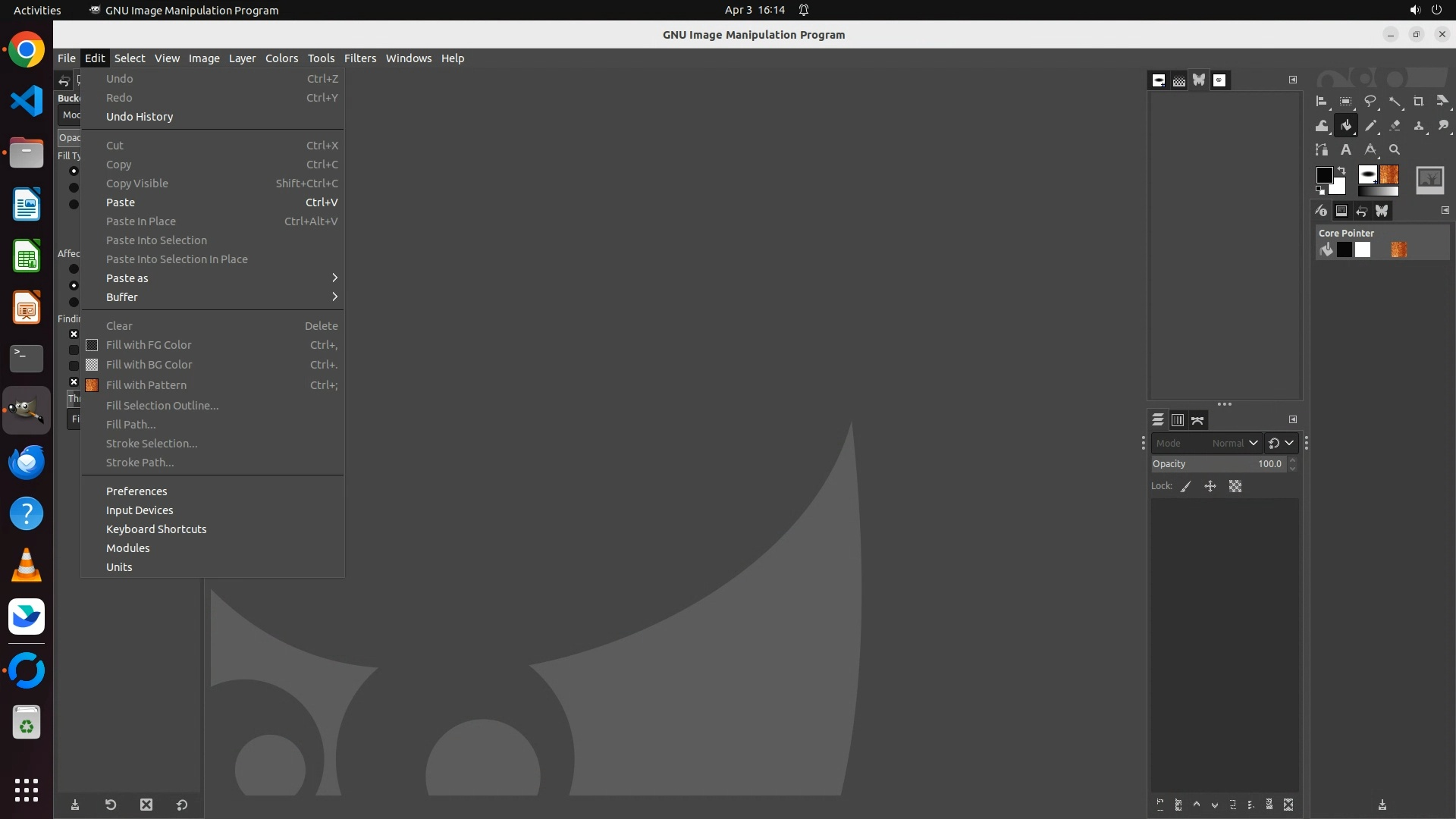
Task: Select the Fuzzy Select magic wand tool
Action: pos(1395,102)
